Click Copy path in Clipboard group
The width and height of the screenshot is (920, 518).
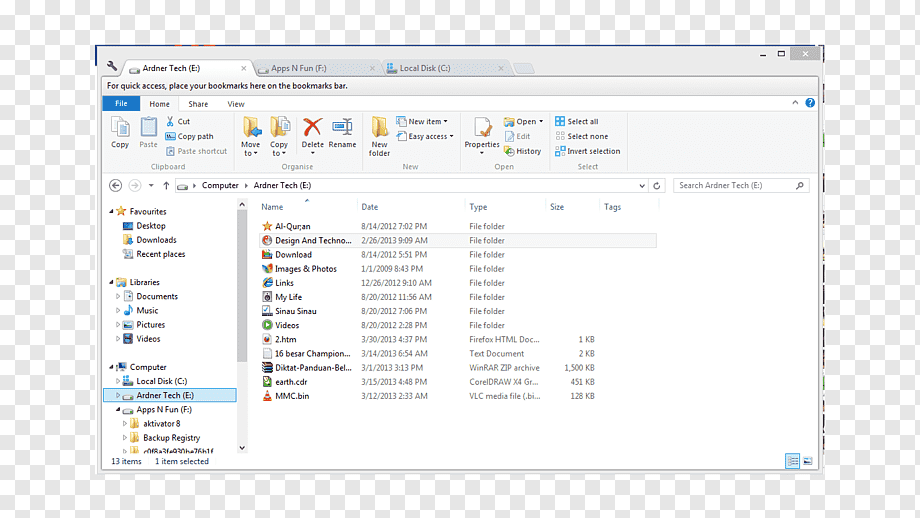click(x=190, y=136)
